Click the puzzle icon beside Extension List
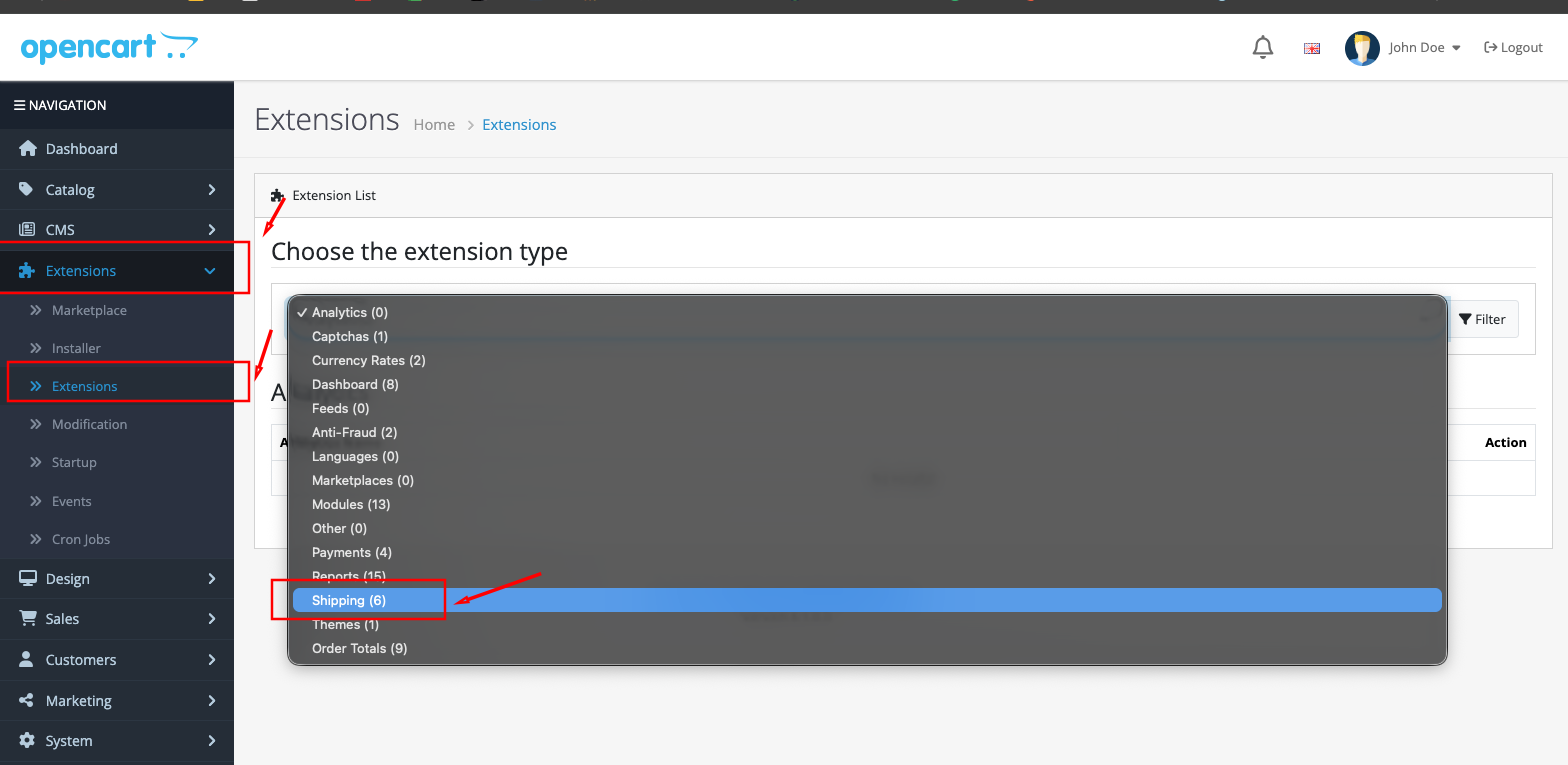 (277, 195)
